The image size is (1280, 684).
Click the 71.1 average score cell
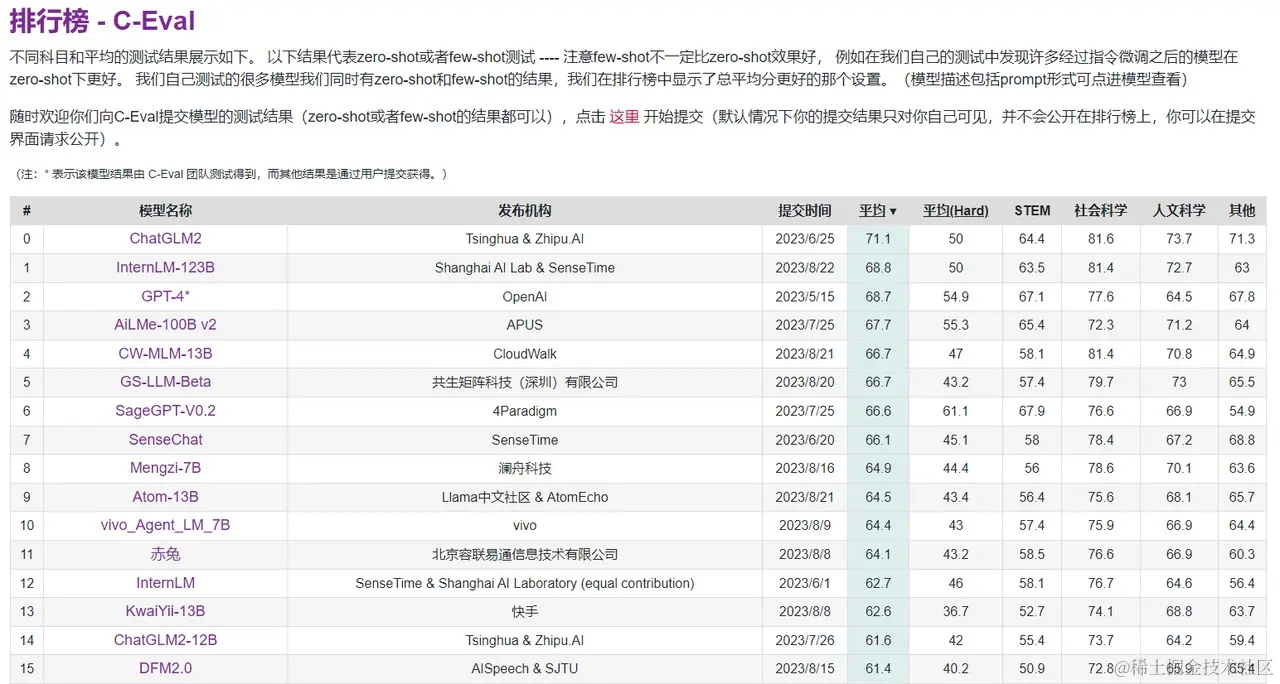pos(878,239)
